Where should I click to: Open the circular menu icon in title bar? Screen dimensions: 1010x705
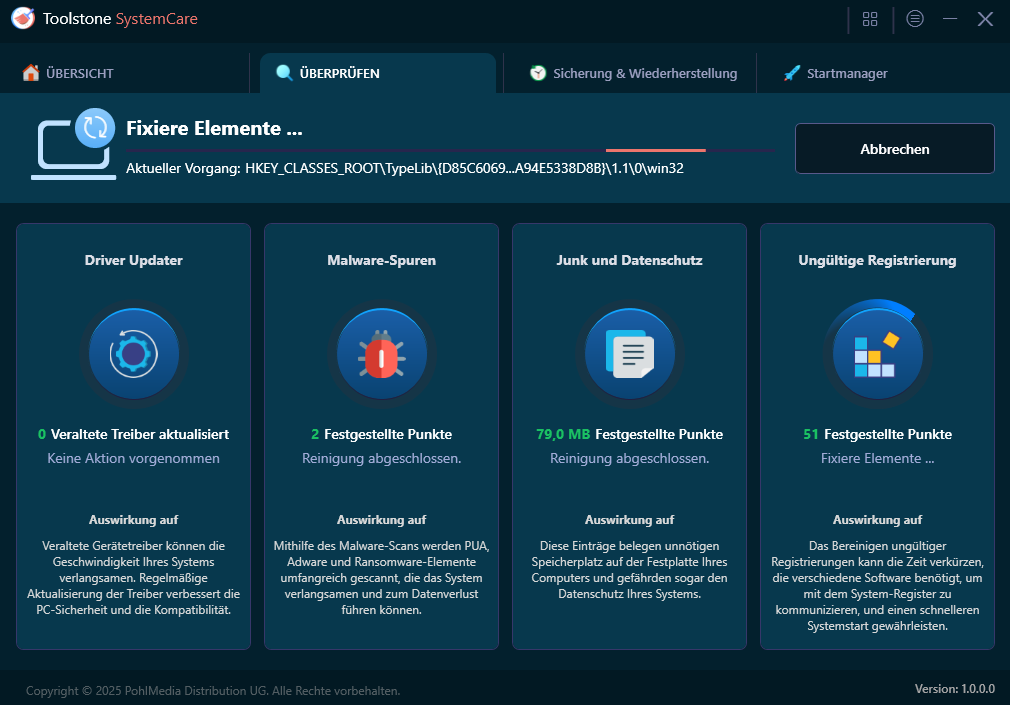(915, 19)
